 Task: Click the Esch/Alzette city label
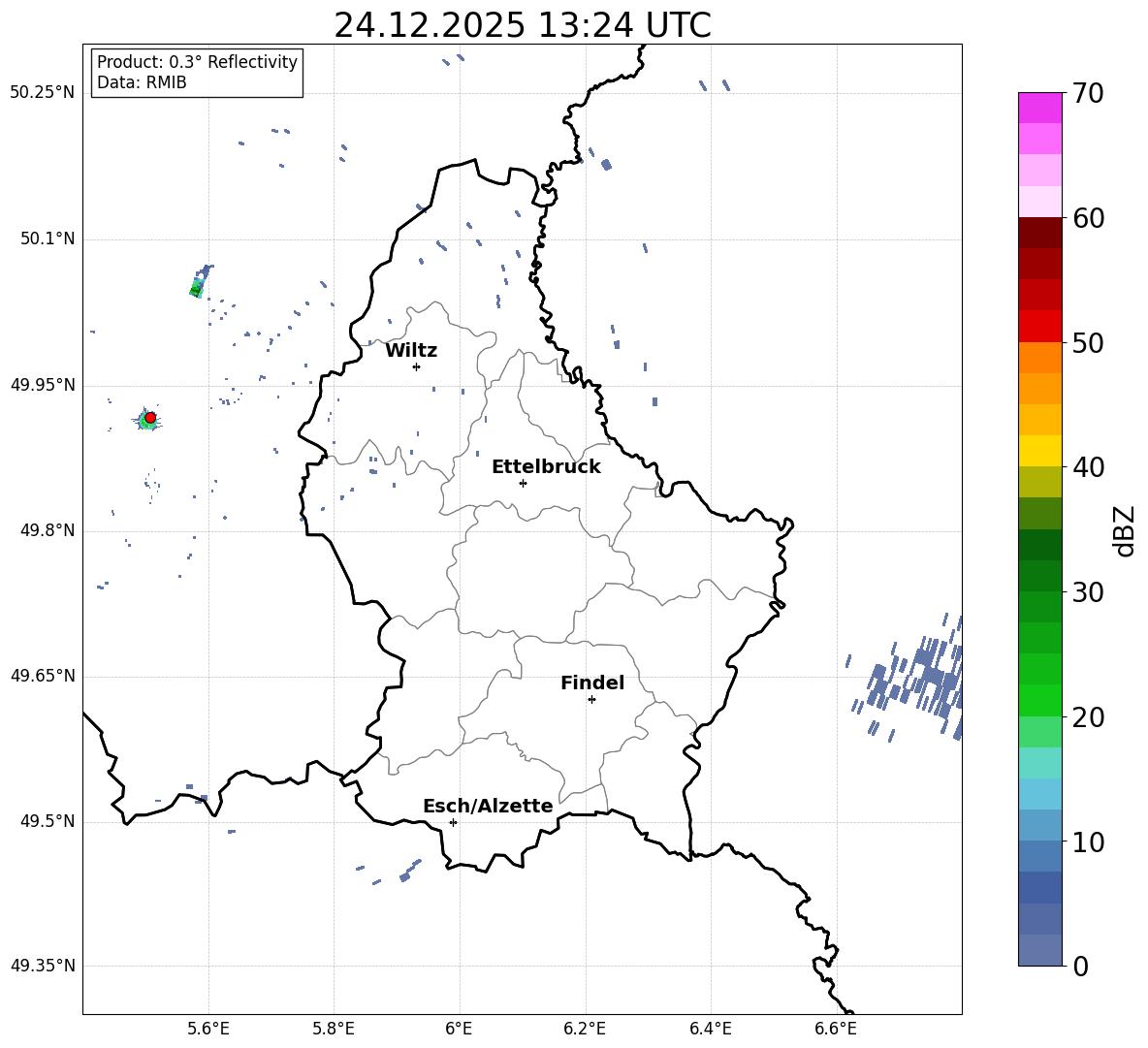coord(488,806)
